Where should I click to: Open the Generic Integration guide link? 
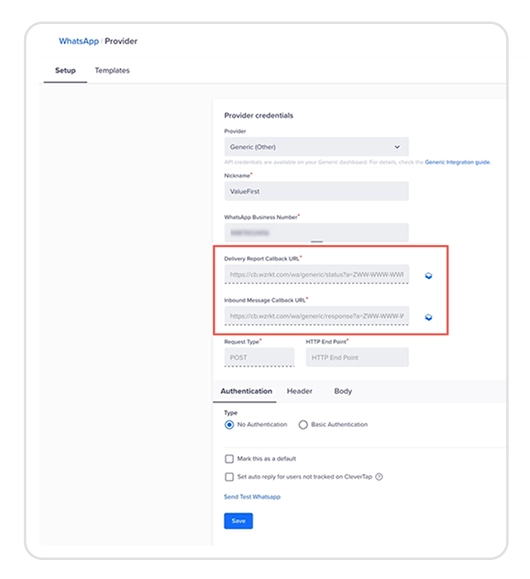pyautogui.click(x=458, y=162)
